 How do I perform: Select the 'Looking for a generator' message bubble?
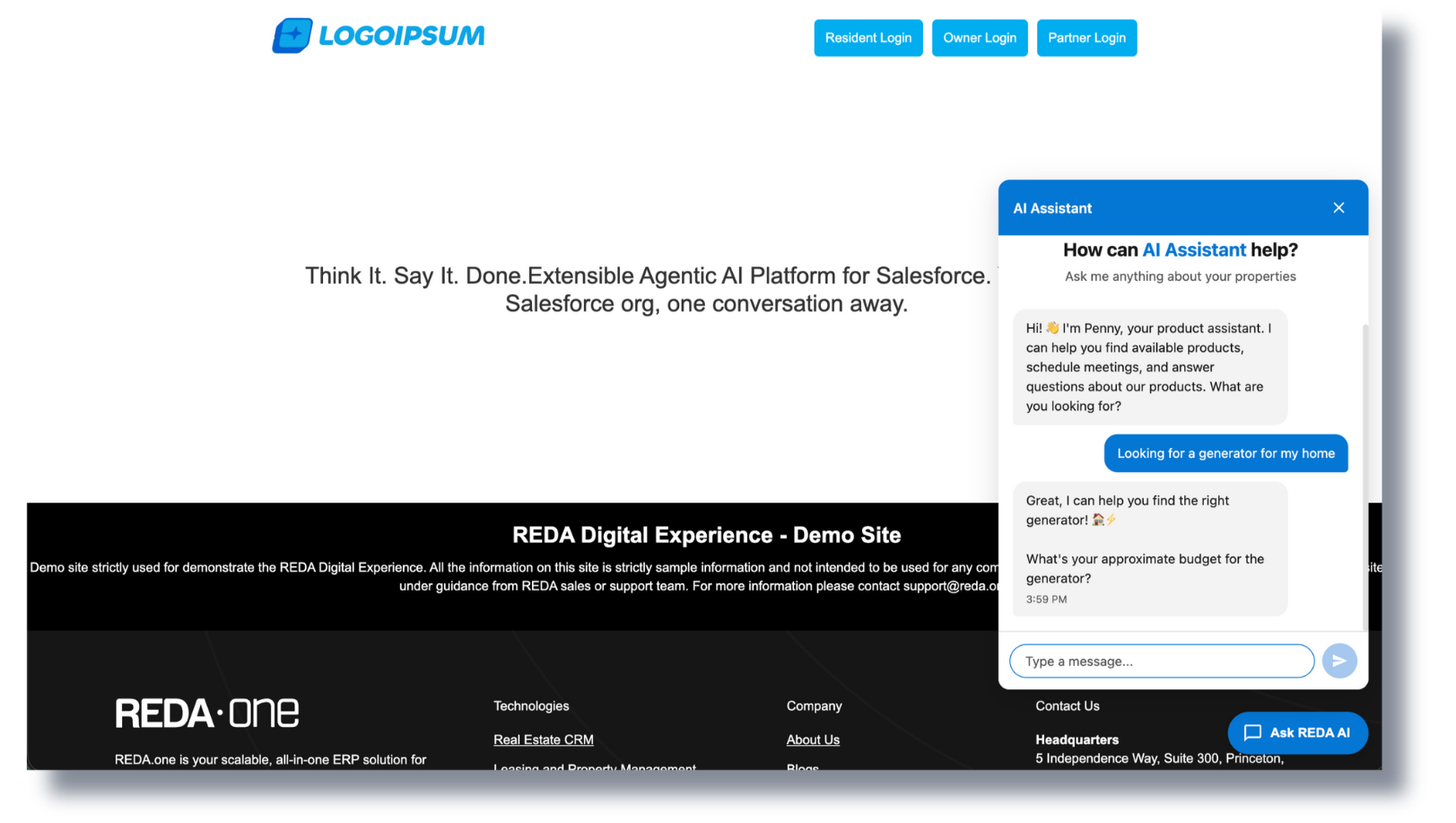(x=1225, y=453)
